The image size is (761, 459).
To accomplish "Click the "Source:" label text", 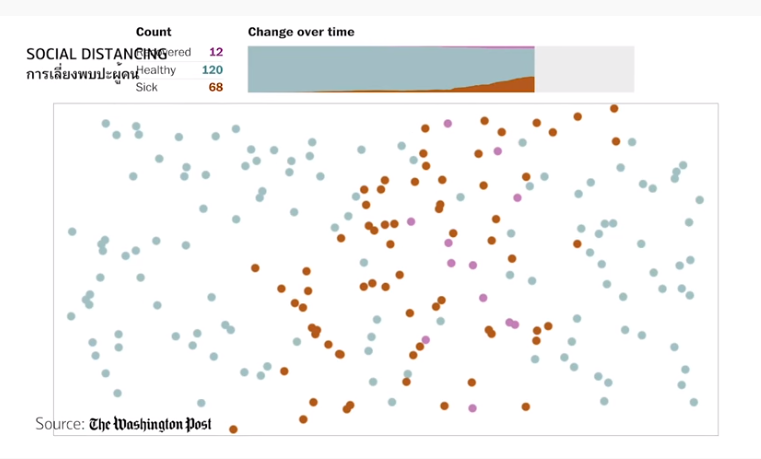I will pyautogui.click(x=60, y=424).
